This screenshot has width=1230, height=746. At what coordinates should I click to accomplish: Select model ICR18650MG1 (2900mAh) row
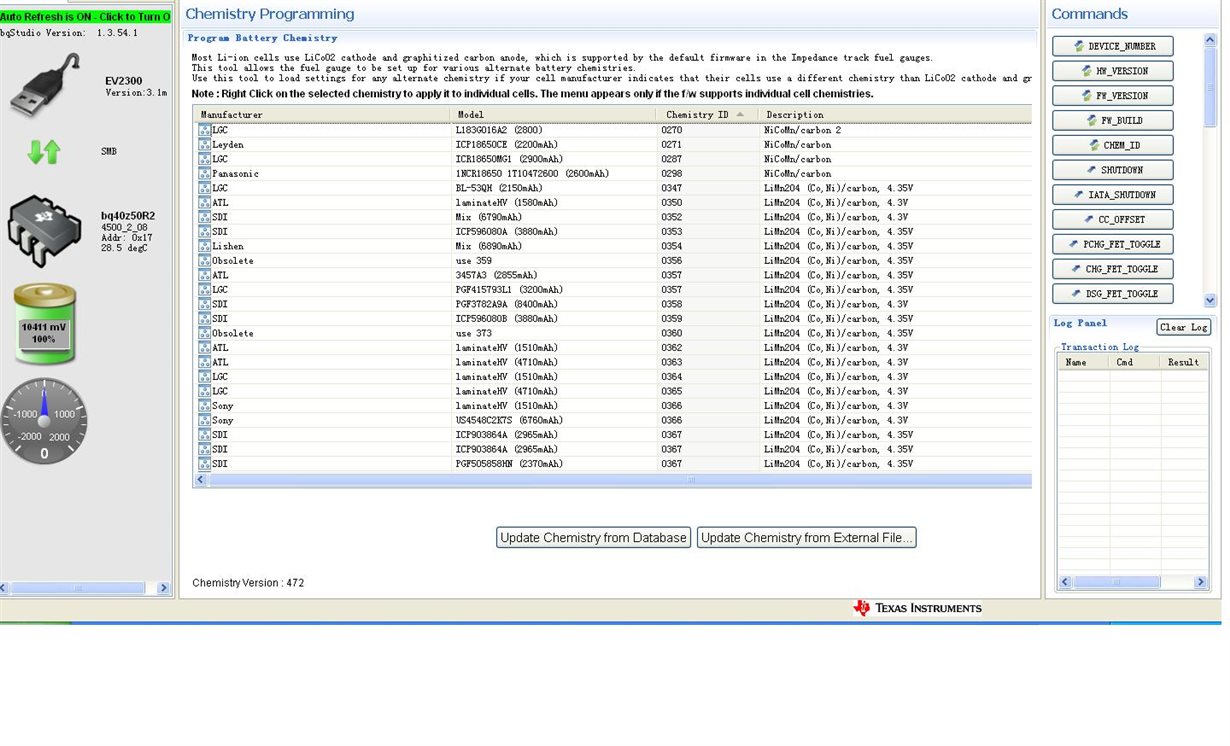coord(613,159)
